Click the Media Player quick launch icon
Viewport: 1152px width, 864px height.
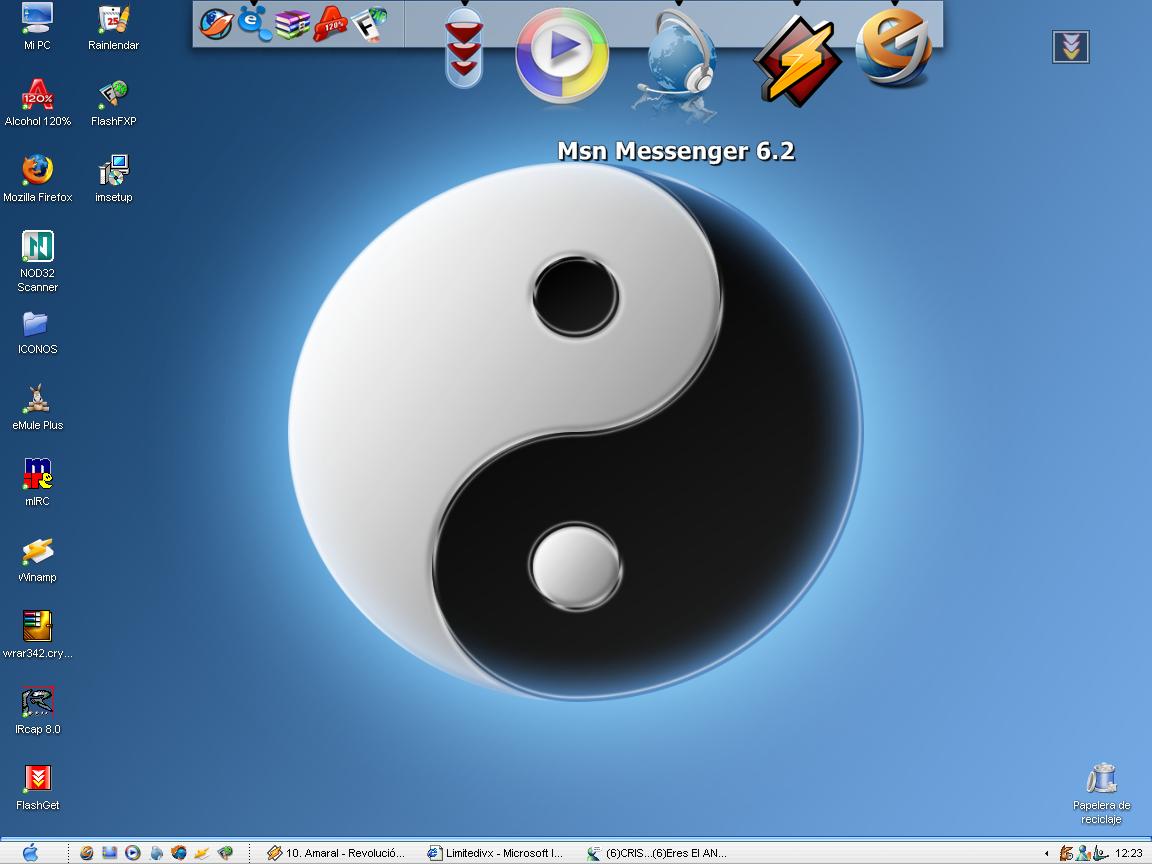pyautogui.click(x=132, y=853)
